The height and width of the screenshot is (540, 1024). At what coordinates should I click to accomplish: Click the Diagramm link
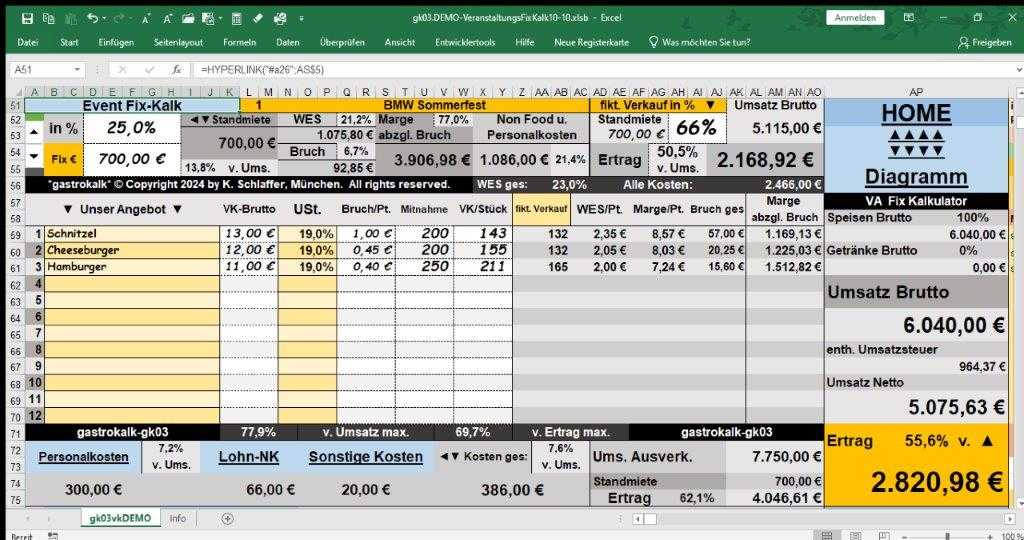coord(916,177)
